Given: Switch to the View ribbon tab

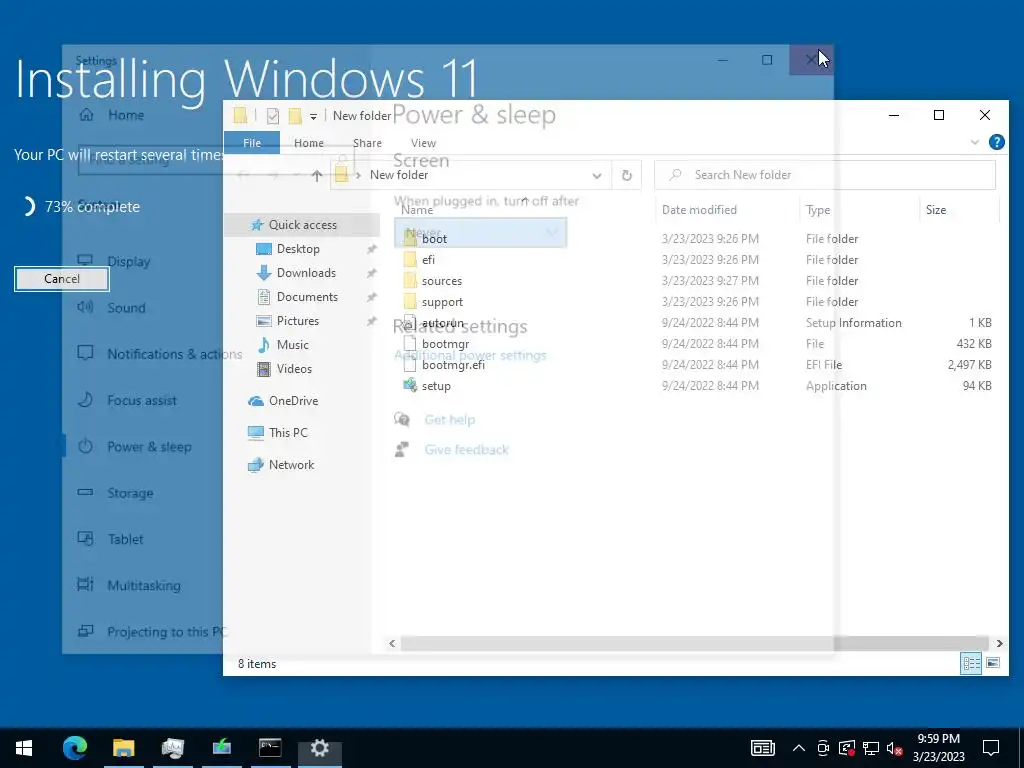Looking at the screenshot, I should (423, 143).
